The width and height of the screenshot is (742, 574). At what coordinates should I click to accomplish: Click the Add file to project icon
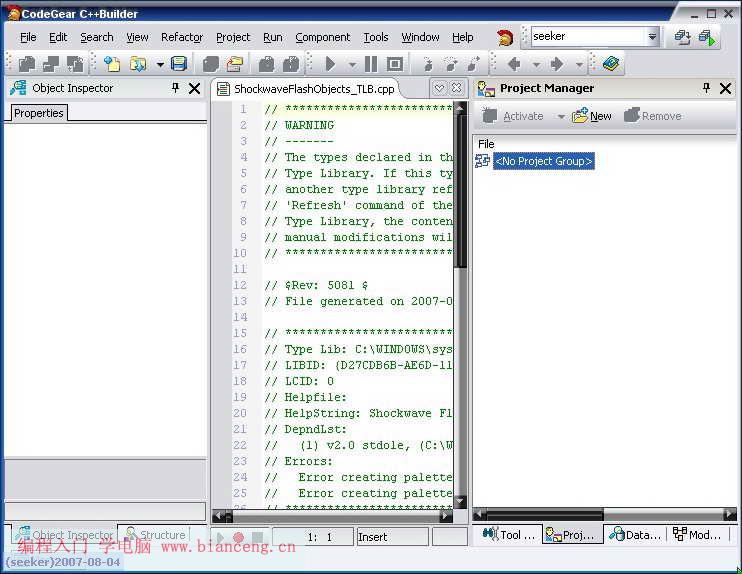[x=266, y=64]
